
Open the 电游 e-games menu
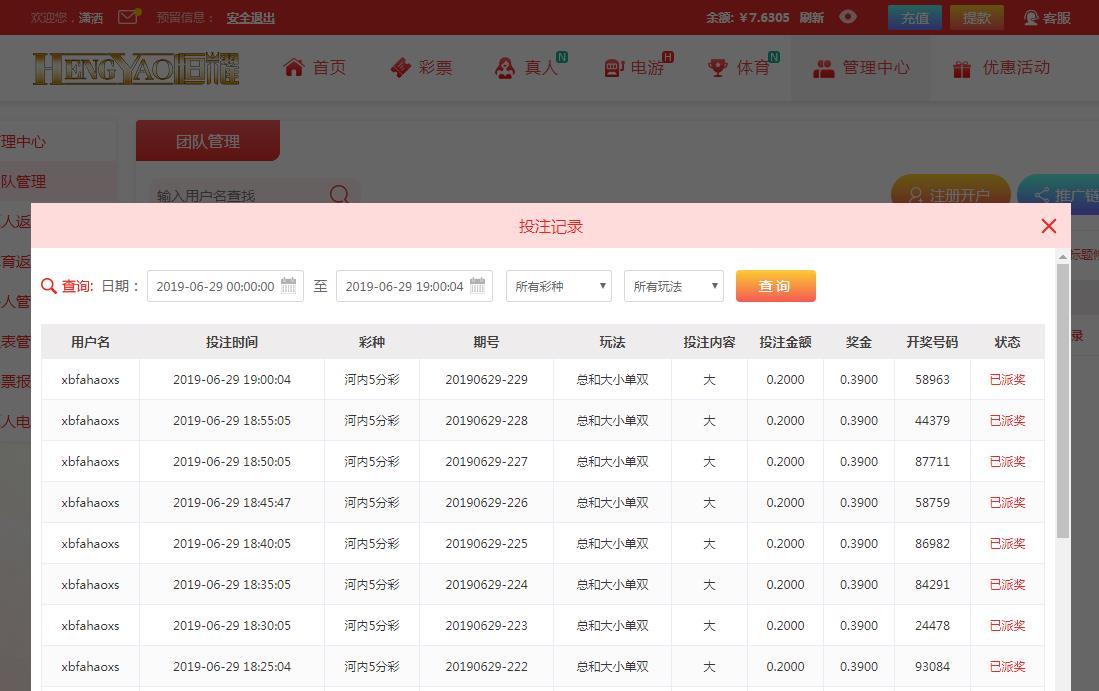(638, 67)
